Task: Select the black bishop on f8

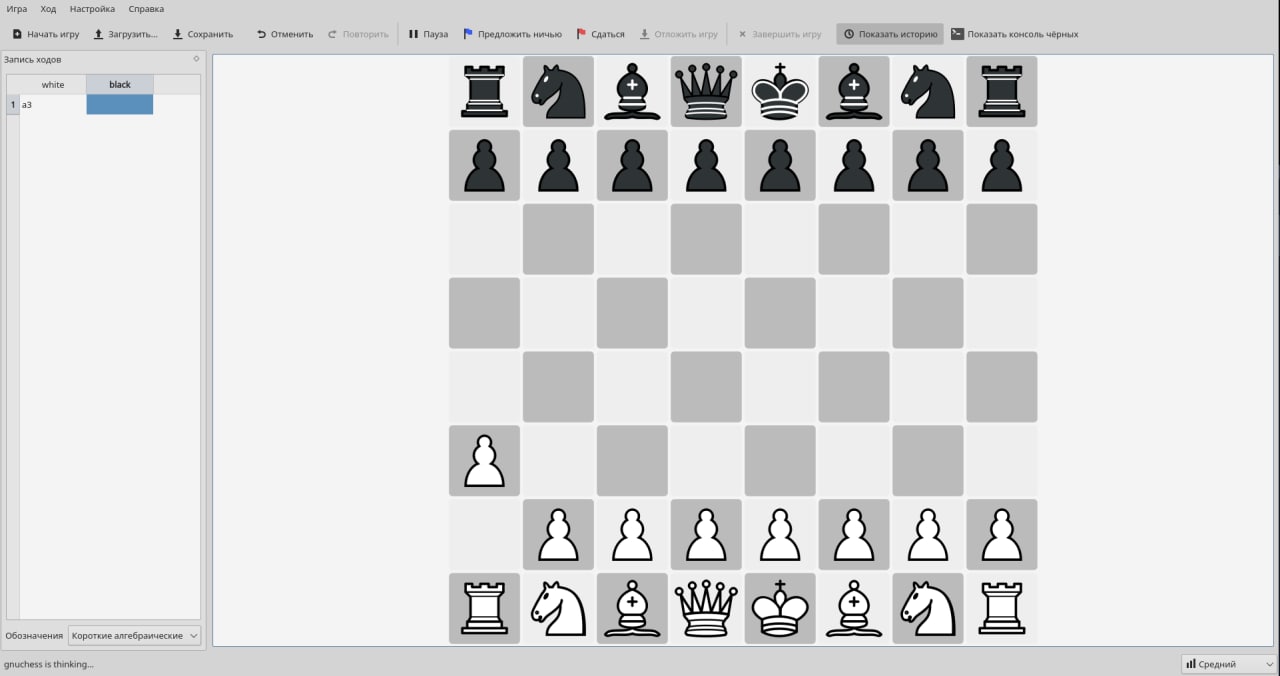Action: tap(854, 91)
